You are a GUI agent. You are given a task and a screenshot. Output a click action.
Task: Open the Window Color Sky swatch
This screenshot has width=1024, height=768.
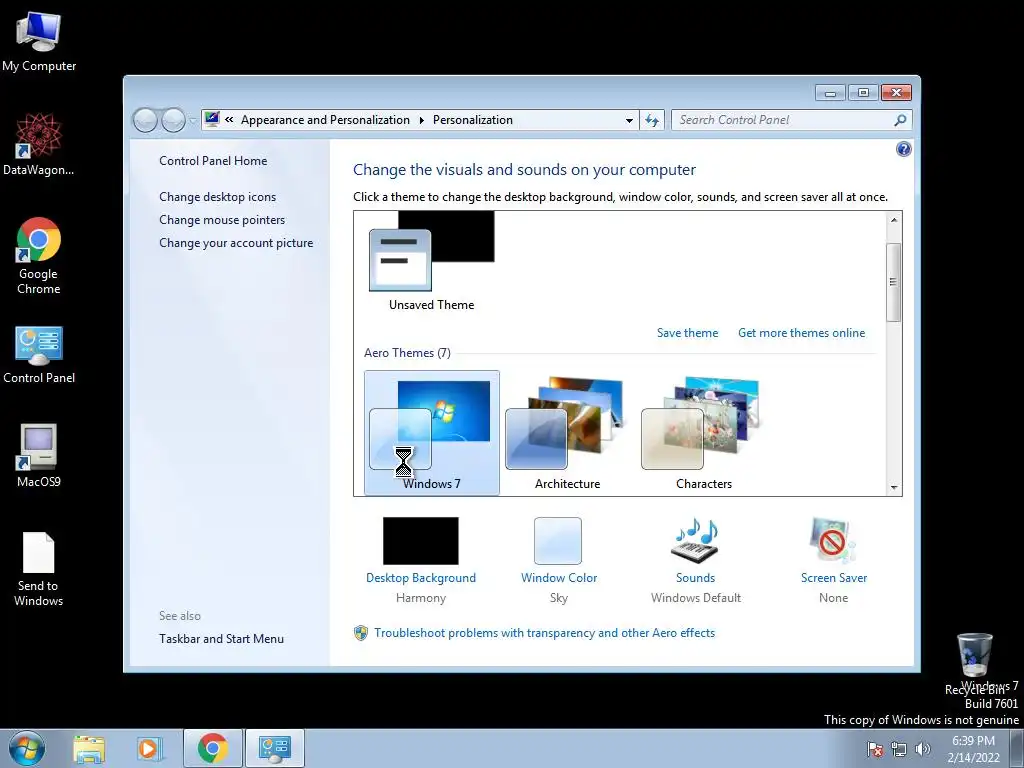pos(558,541)
